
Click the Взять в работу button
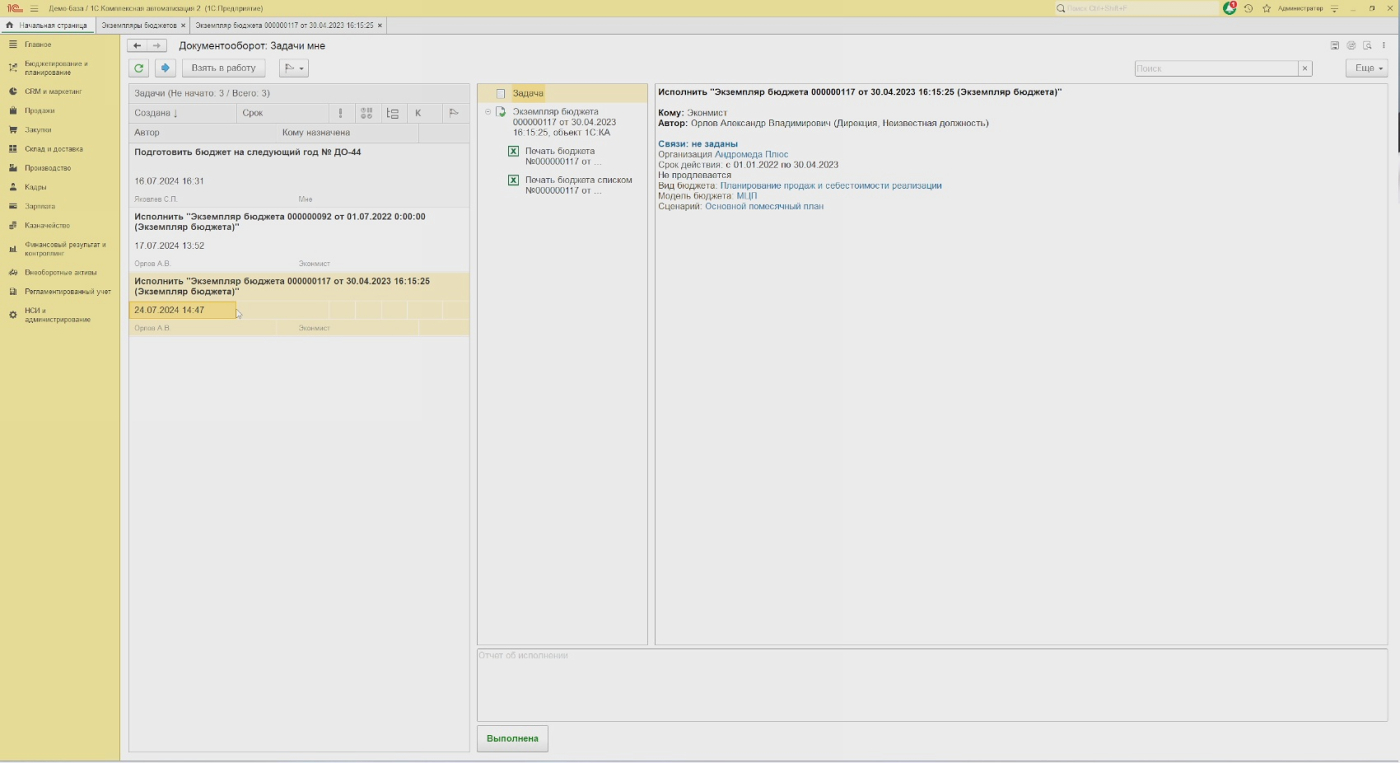[224, 68]
